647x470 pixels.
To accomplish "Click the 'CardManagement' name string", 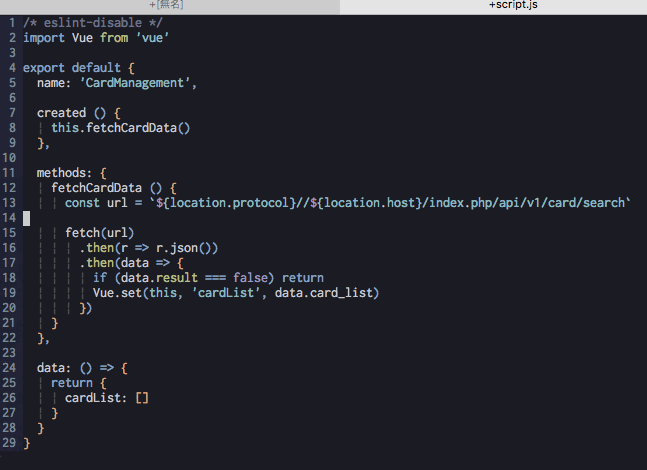I will click(x=135, y=83).
